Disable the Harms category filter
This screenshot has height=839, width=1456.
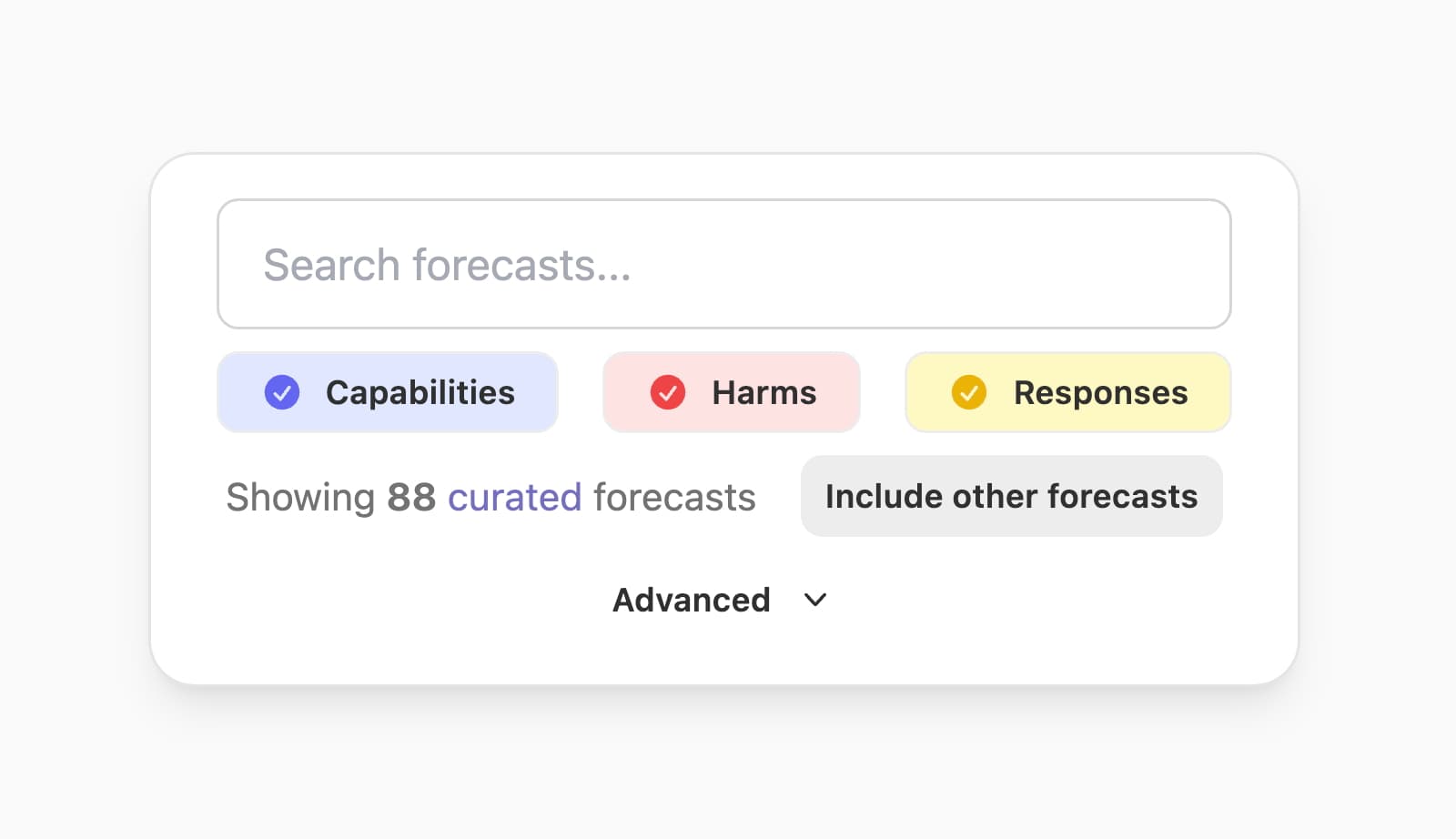(x=731, y=392)
